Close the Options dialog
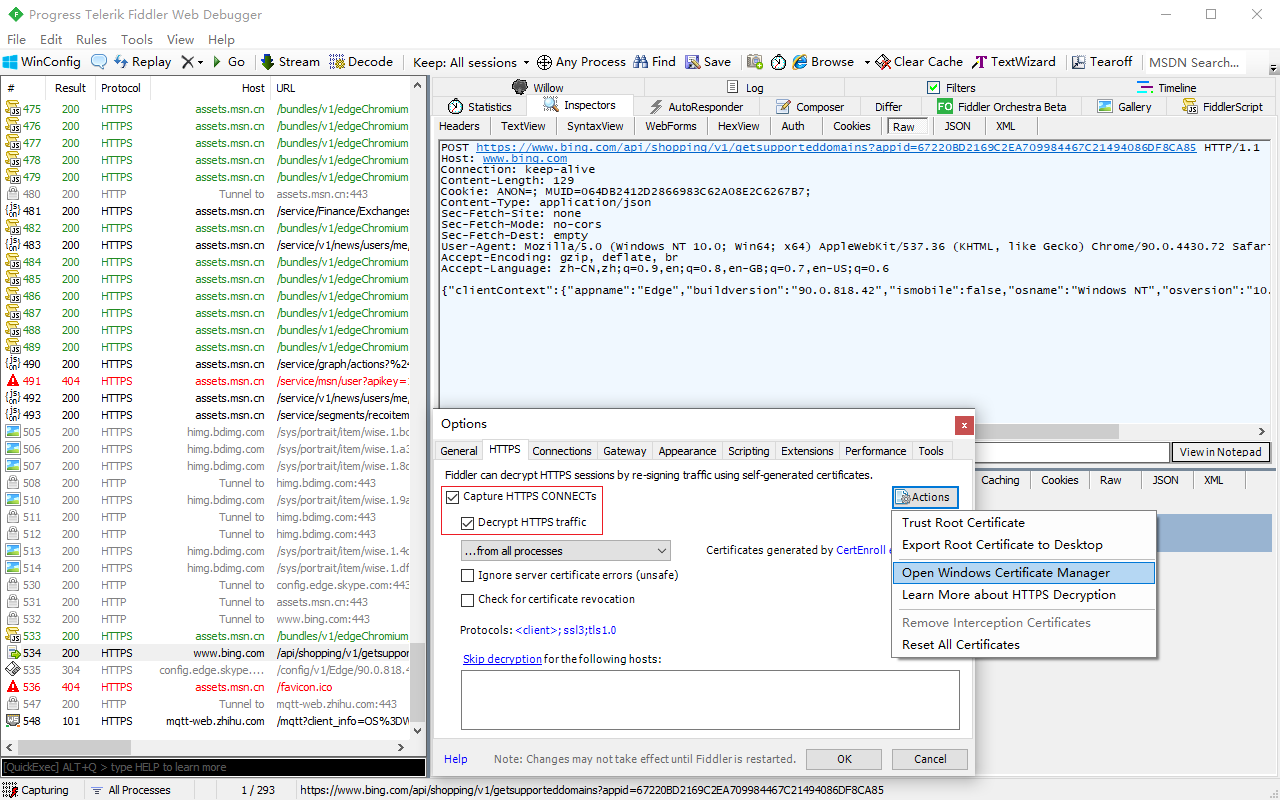 tap(964, 425)
